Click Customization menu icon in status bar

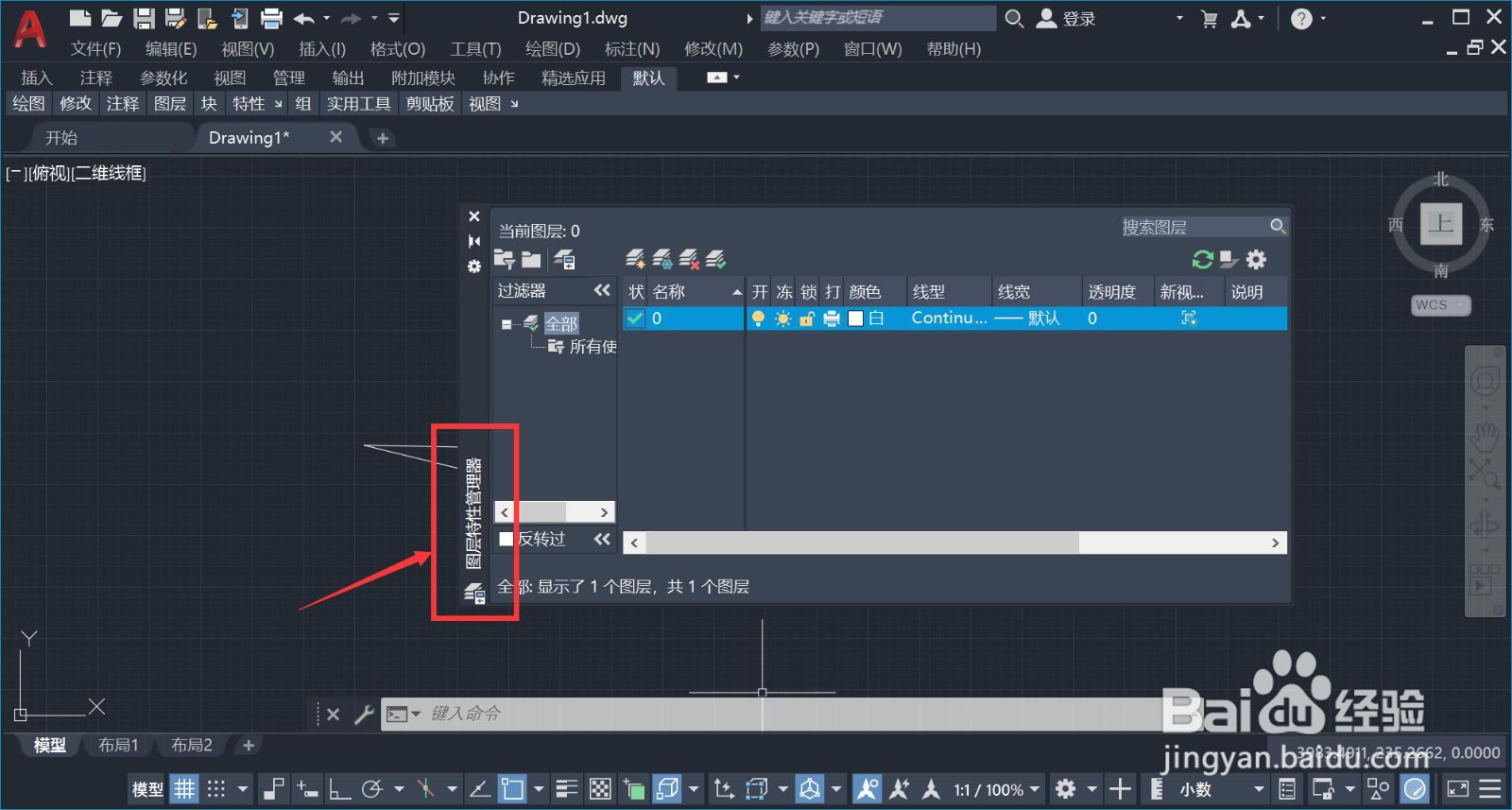click(x=1490, y=788)
